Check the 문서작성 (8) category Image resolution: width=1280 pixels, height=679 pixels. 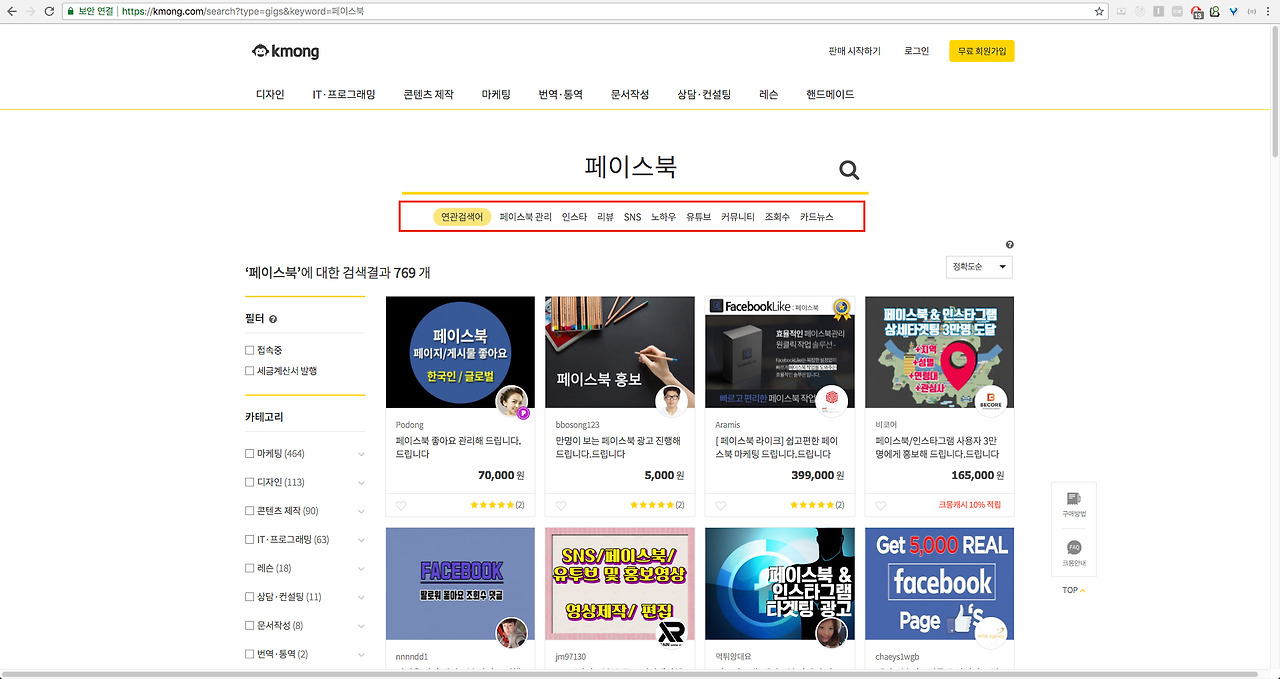click(x=249, y=626)
